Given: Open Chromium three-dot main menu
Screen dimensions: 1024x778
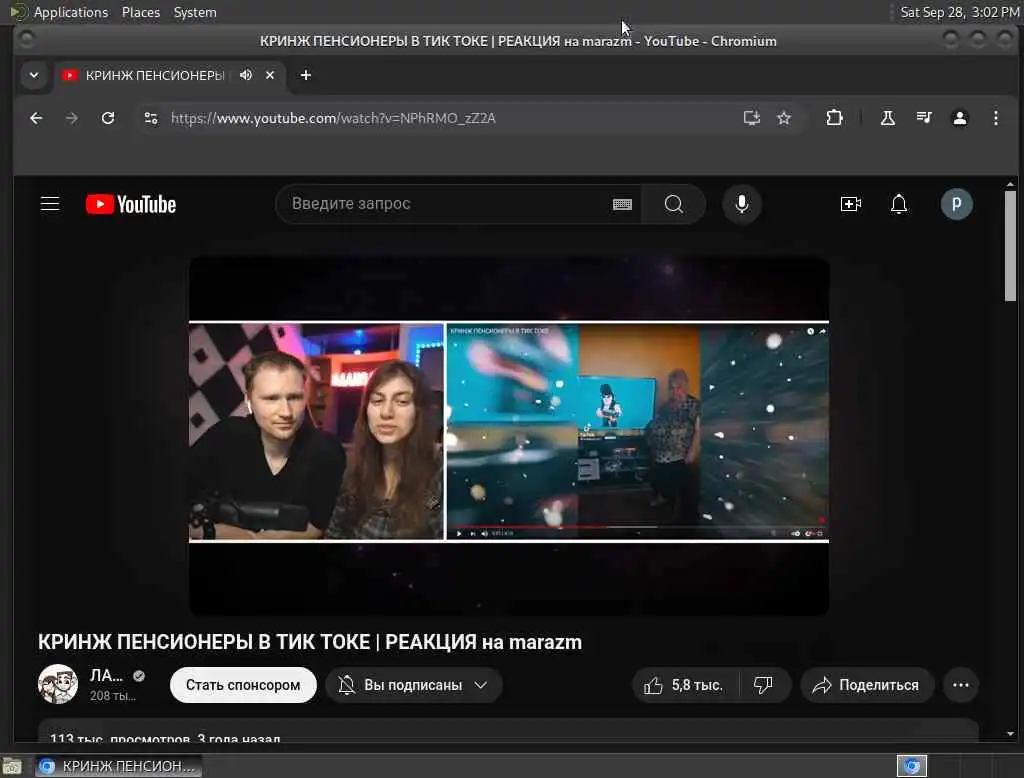Looking at the screenshot, I should pyautogui.click(x=995, y=118).
